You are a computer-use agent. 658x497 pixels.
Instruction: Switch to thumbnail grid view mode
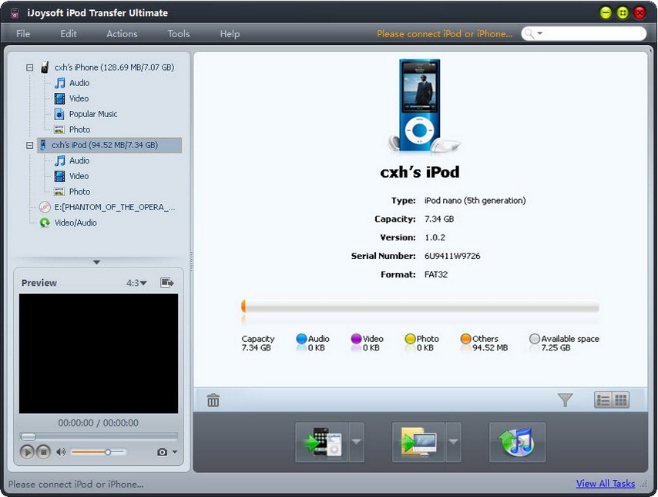[620, 400]
